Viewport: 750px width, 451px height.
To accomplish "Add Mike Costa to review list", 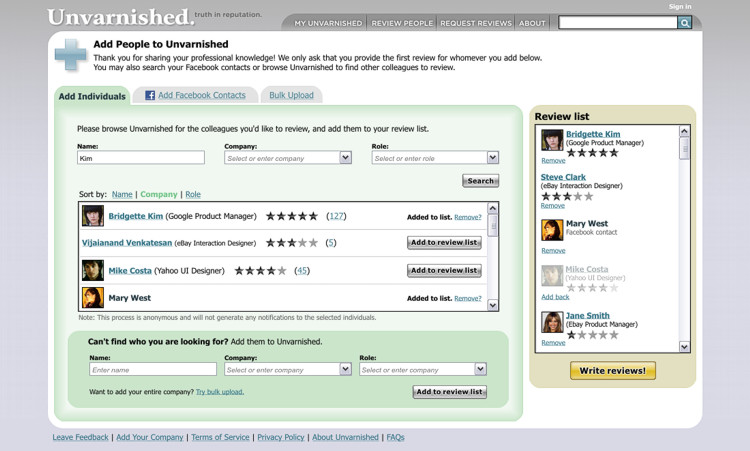I will (x=444, y=270).
